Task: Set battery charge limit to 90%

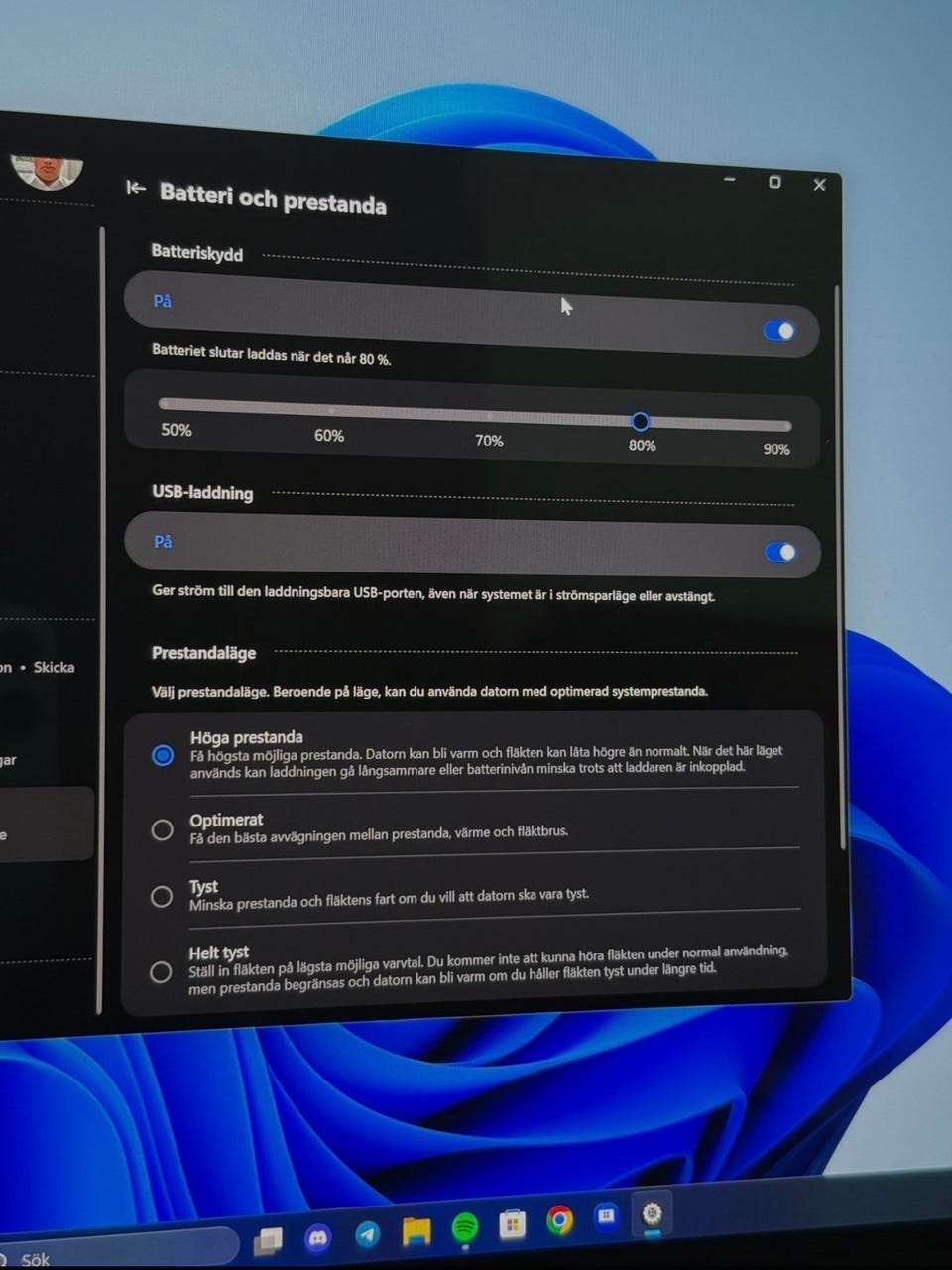Action: click(786, 427)
